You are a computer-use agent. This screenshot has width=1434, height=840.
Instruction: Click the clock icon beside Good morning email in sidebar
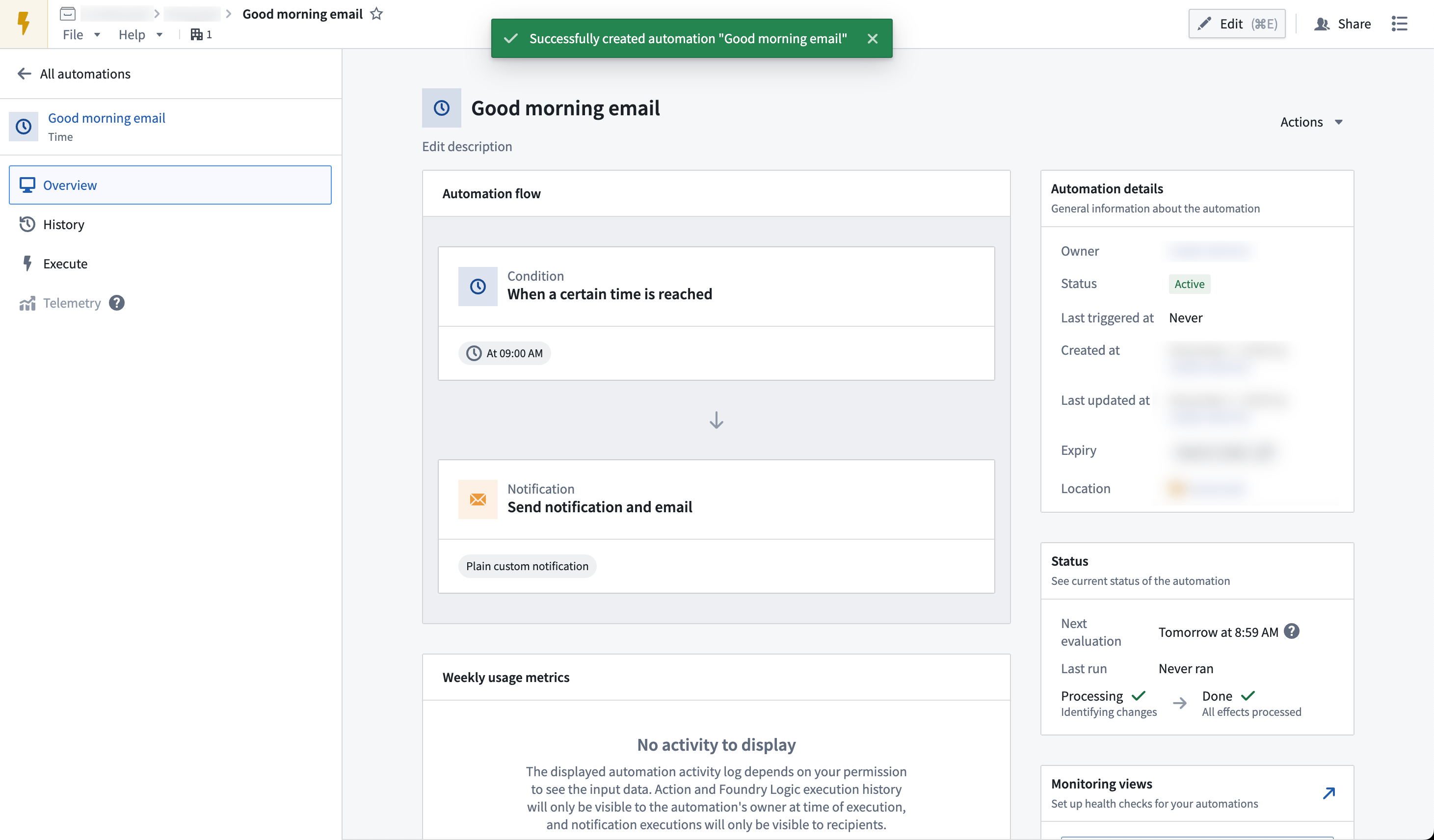[24, 126]
